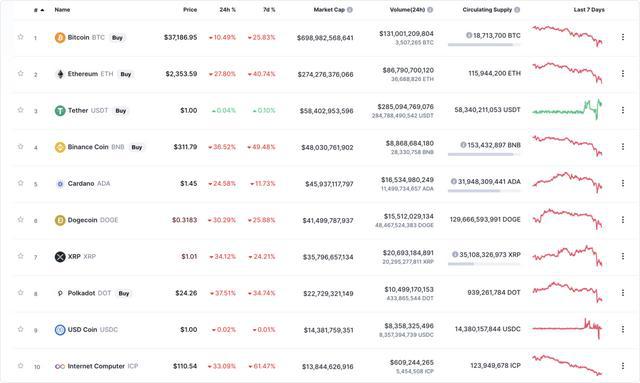Open the Binance Coin name link

pyautogui.click(x=88, y=147)
